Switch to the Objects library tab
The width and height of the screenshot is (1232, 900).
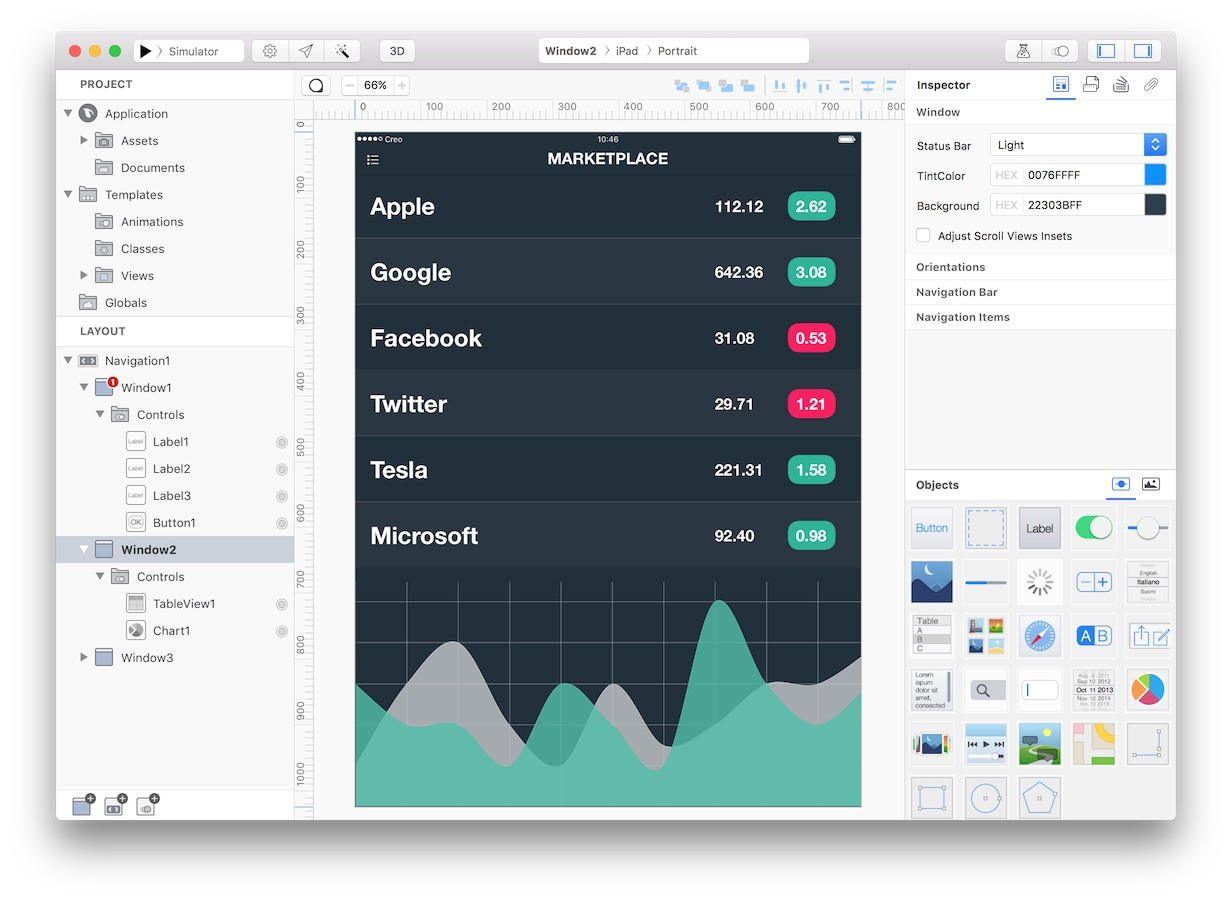(x=1121, y=484)
